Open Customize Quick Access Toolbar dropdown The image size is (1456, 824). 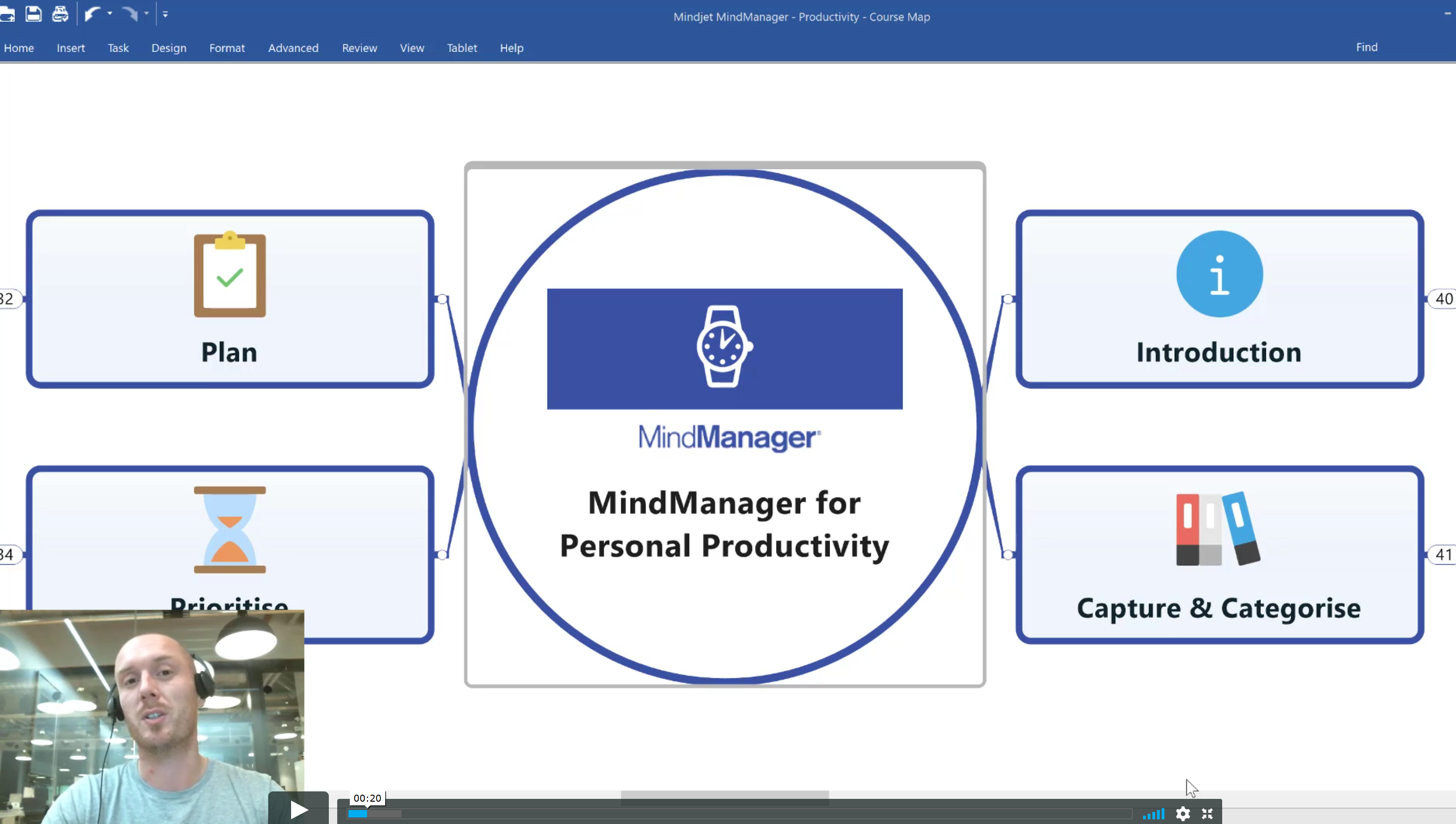coord(165,14)
